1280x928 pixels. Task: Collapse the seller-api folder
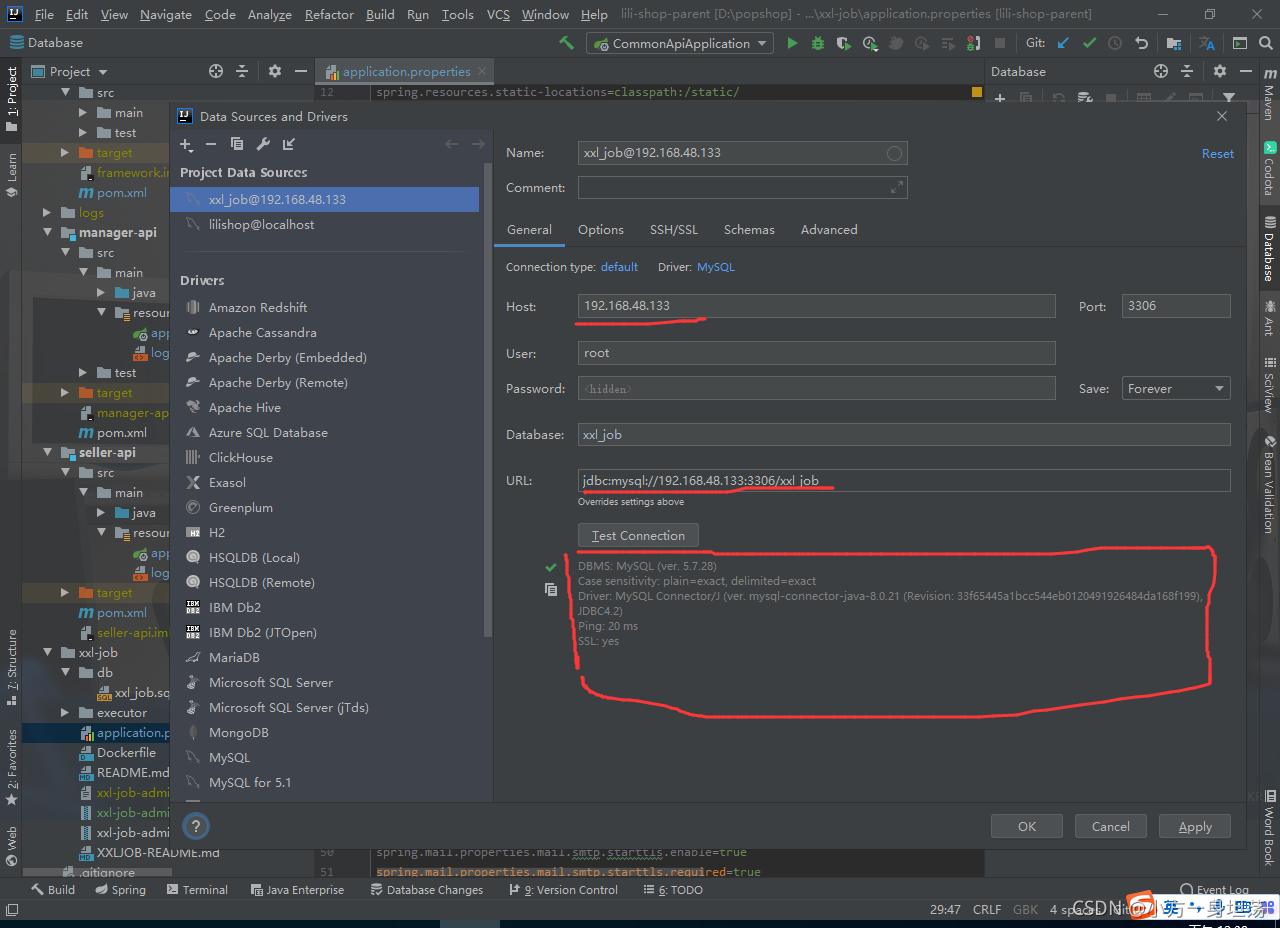click(x=47, y=452)
